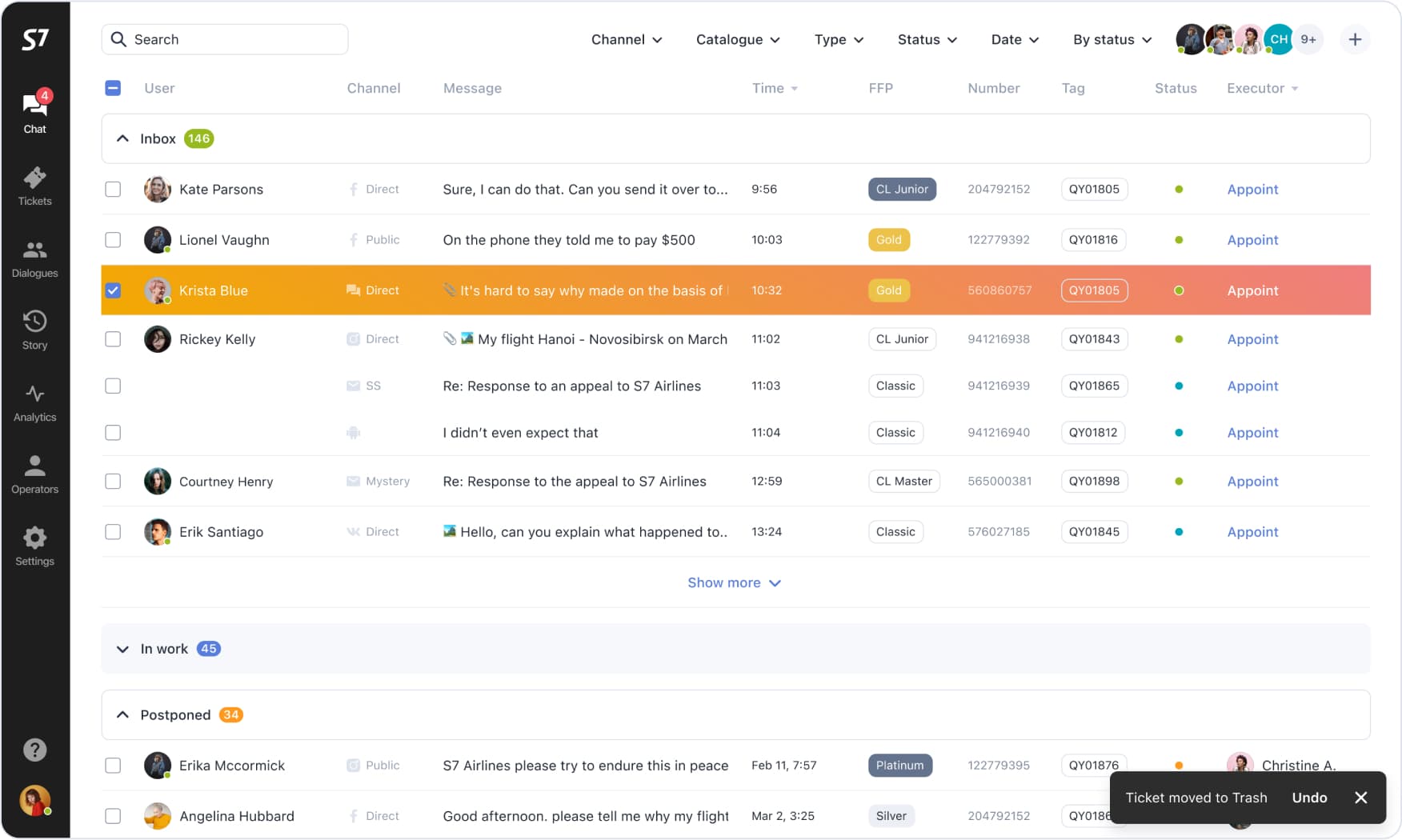Image resolution: width=1402 pixels, height=840 pixels.
Task: Open the By status grouping dropdown
Action: coord(1112,39)
